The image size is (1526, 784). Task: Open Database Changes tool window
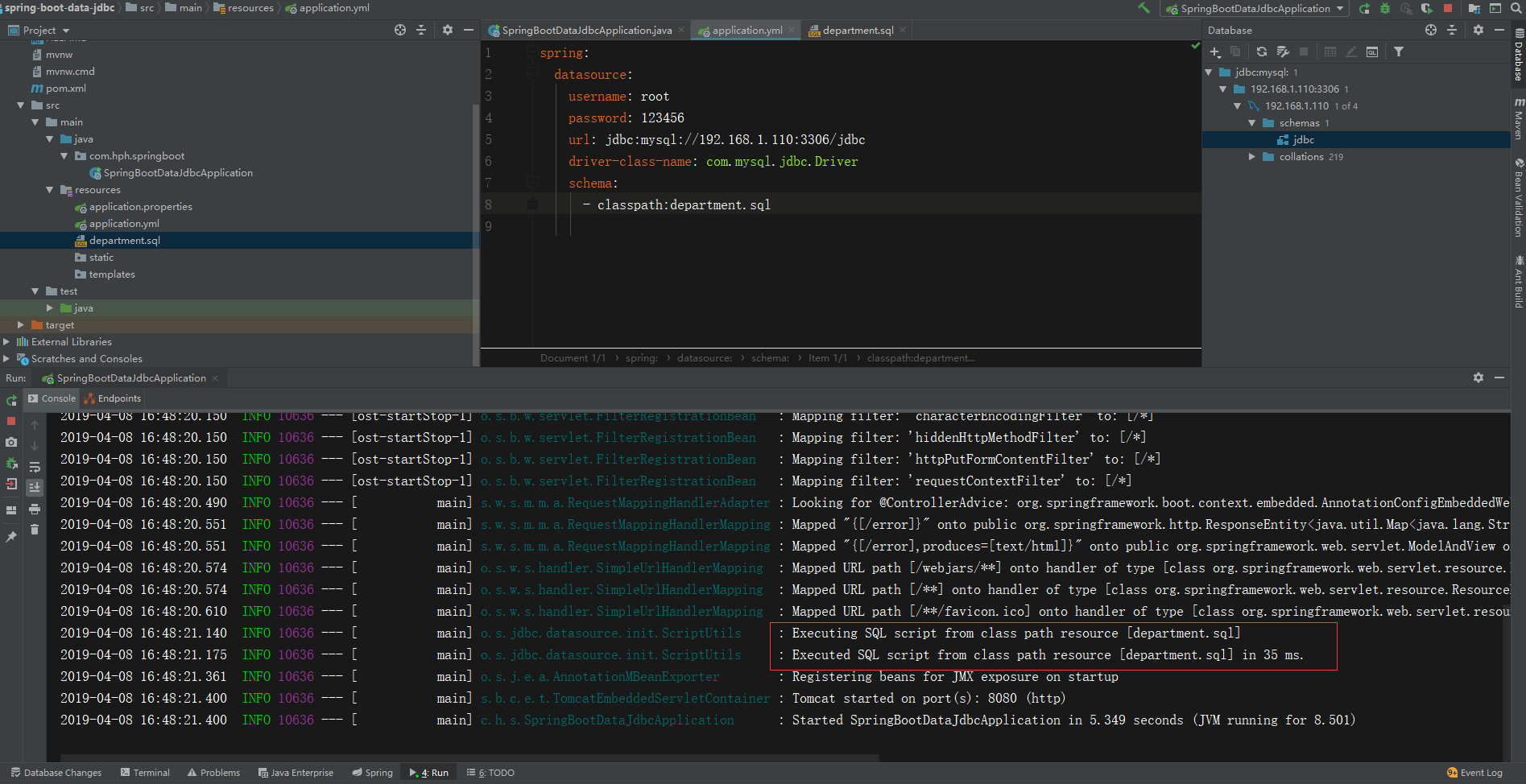pyautogui.click(x=56, y=773)
